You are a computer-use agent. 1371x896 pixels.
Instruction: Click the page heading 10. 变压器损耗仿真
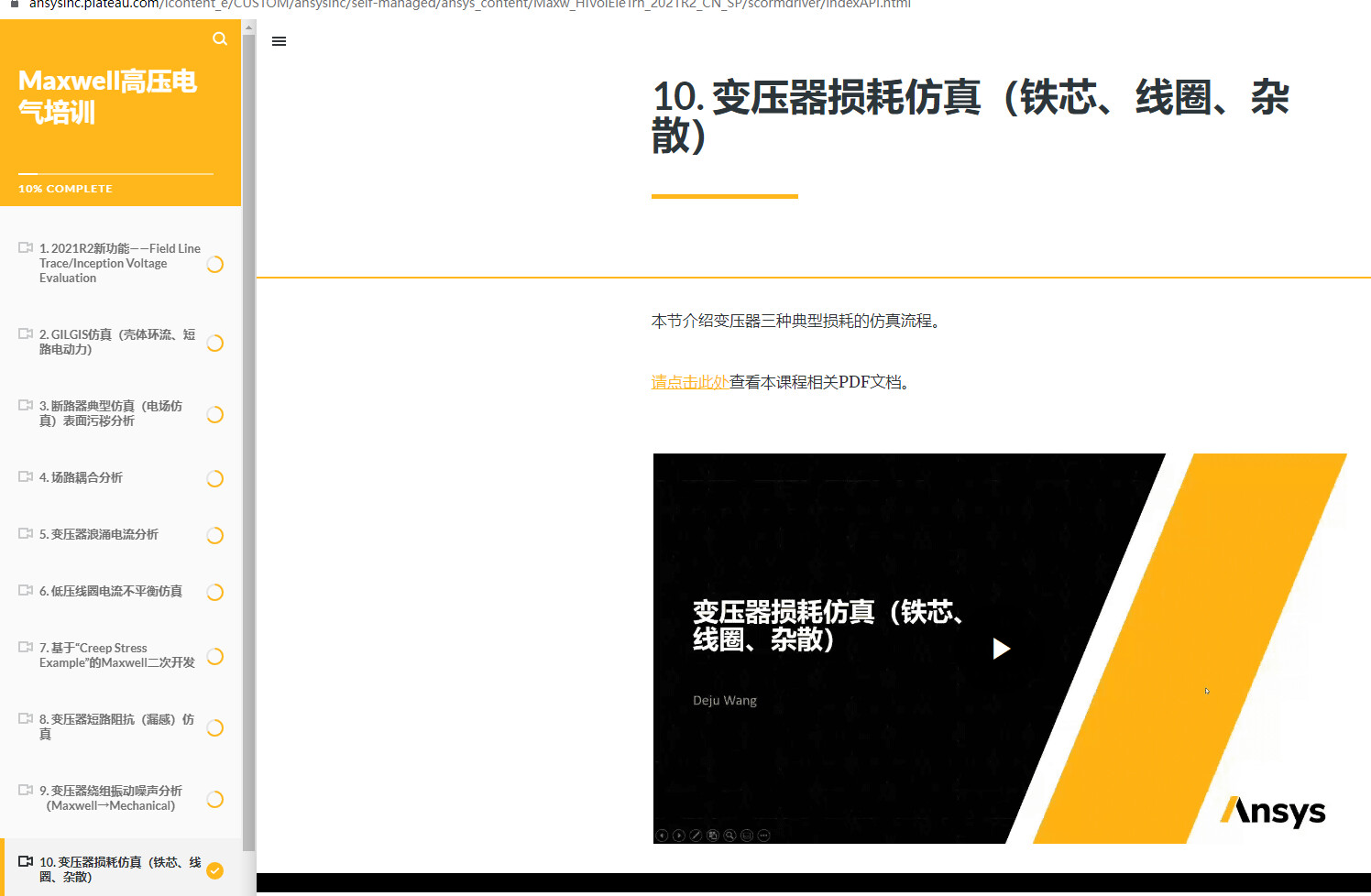point(971,116)
